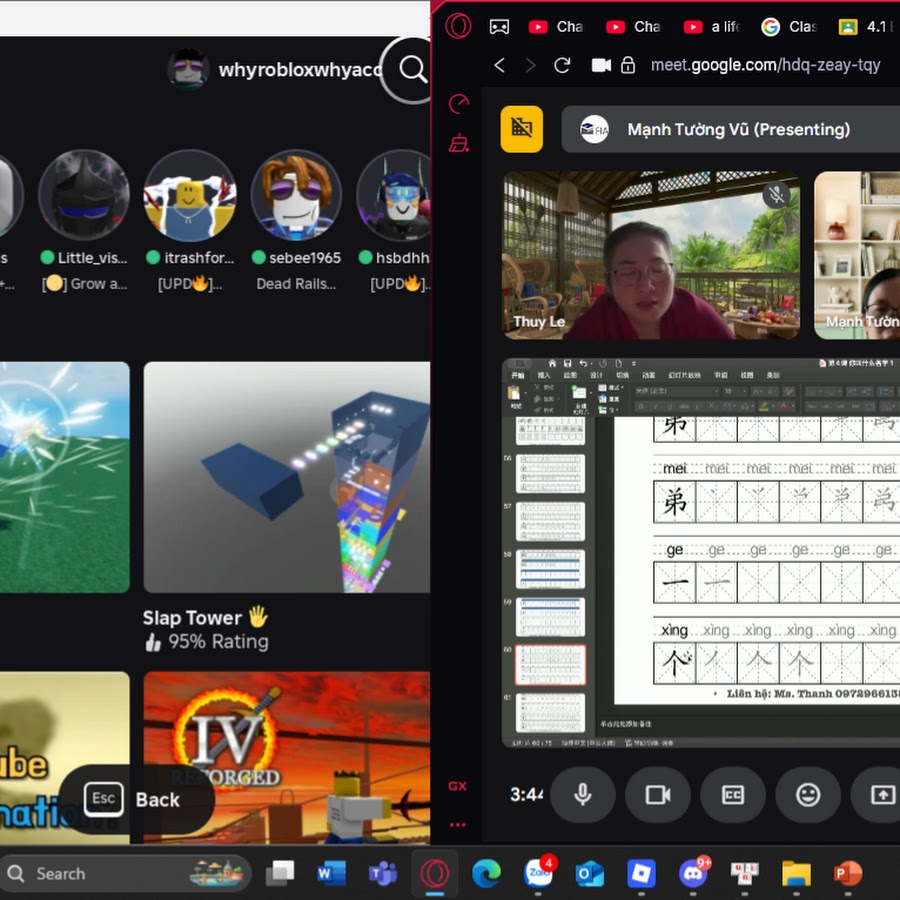Open the Opera browser menu logo
Image resolution: width=900 pixels, height=900 pixels.
(458, 26)
